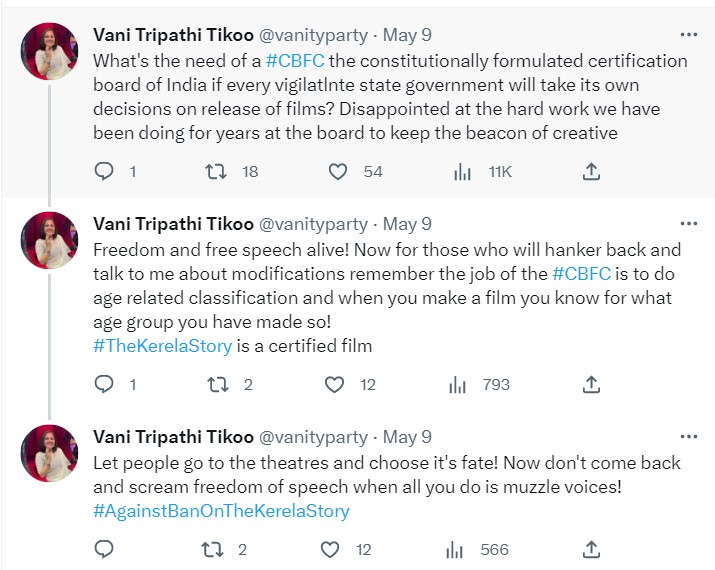View analytics showing 11K views
This screenshot has width=715, height=570.
[462, 172]
